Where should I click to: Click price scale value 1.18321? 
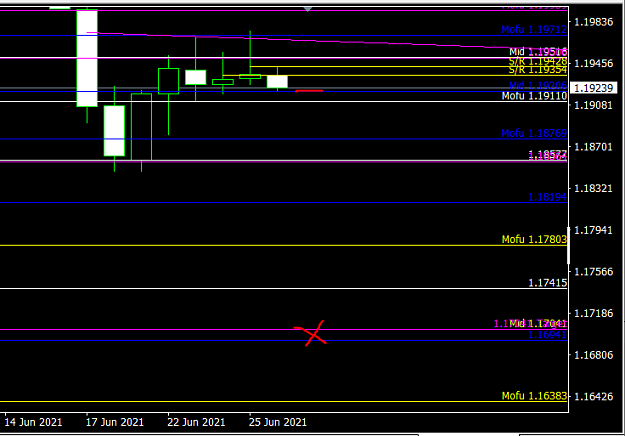593,189
